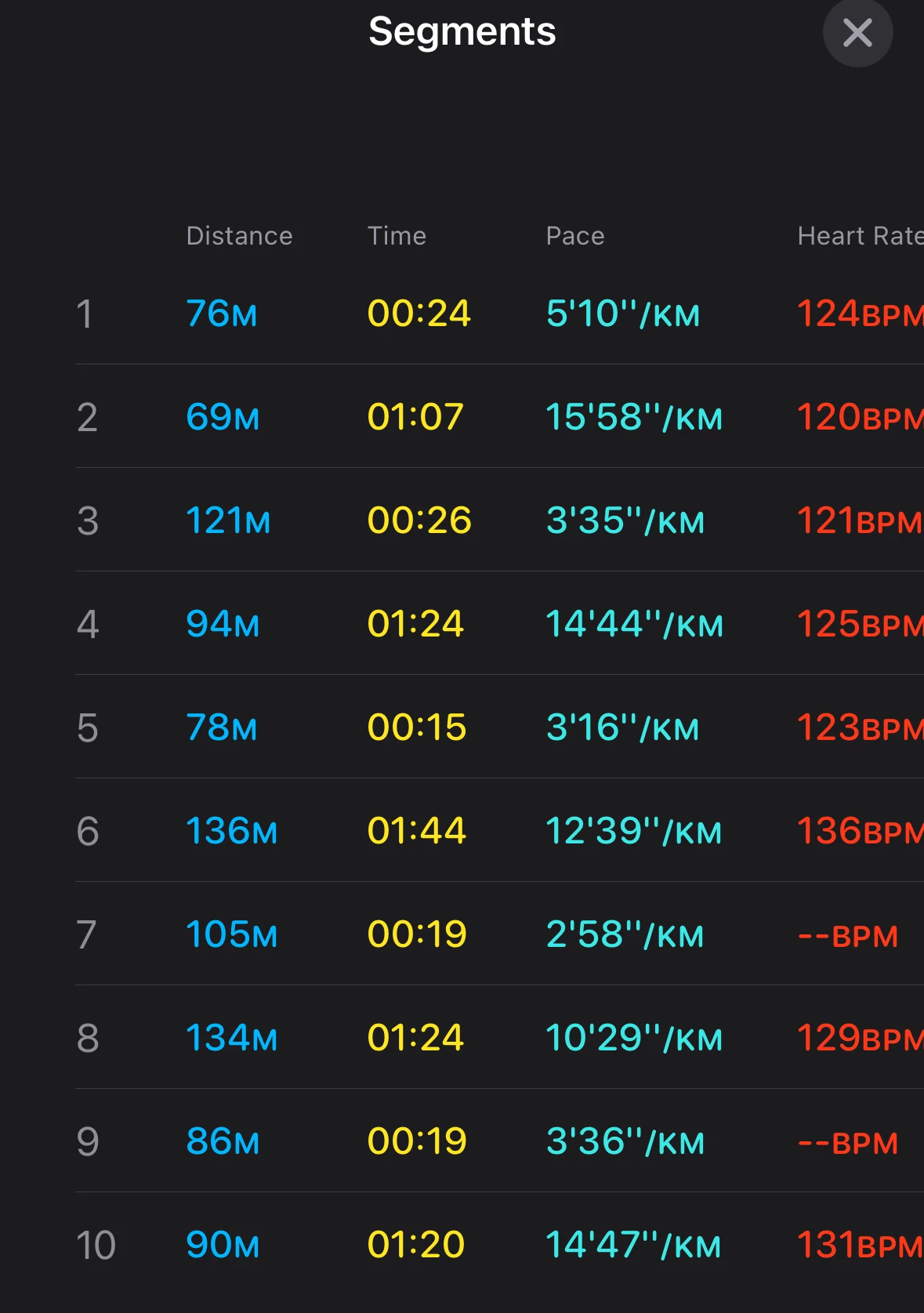Close the Segments view
924x1313 pixels.
(857, 33)
